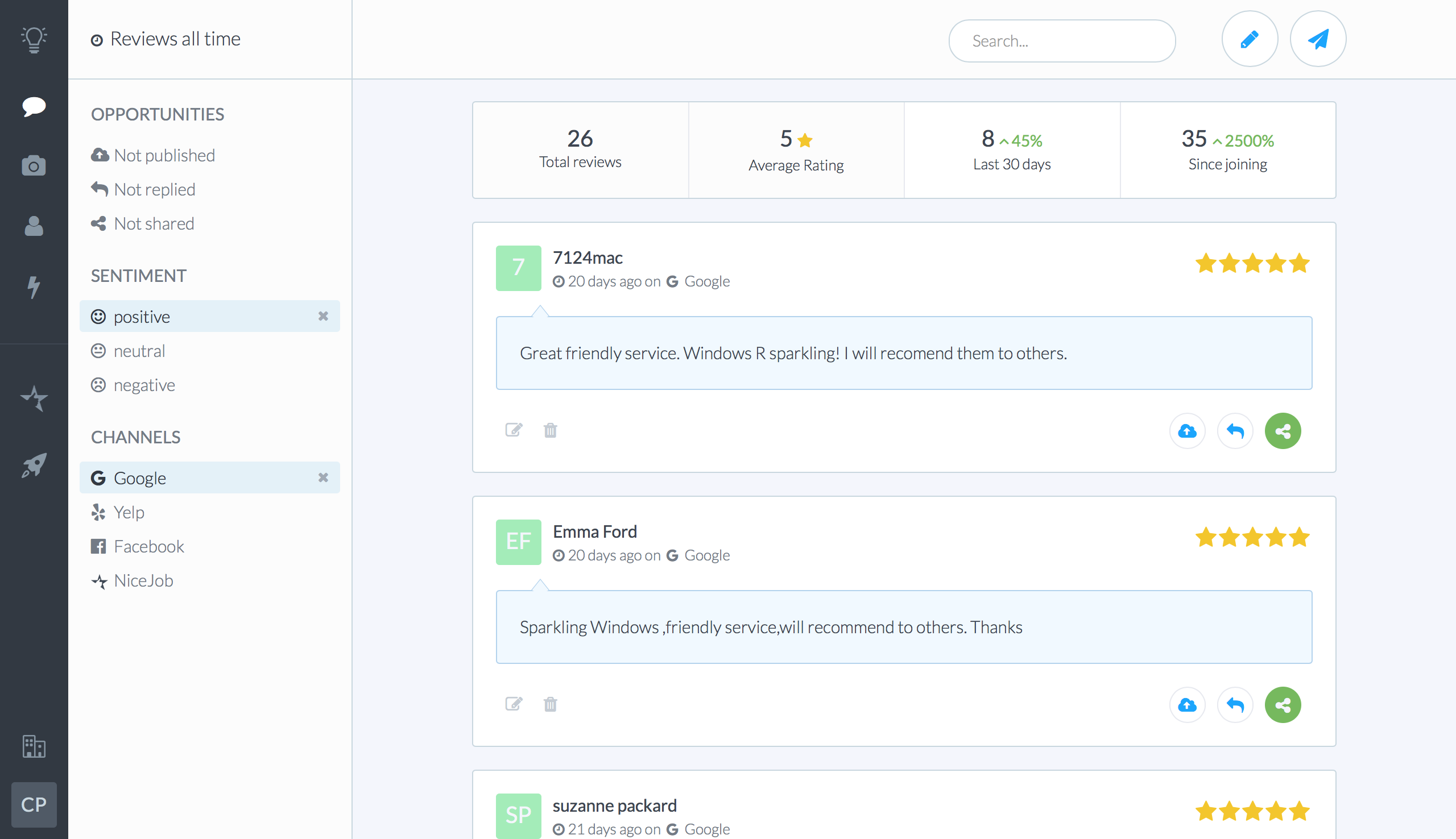The image size is (1456, 839).
Task: Remove the Google channel filter
Action: [323, 477]
